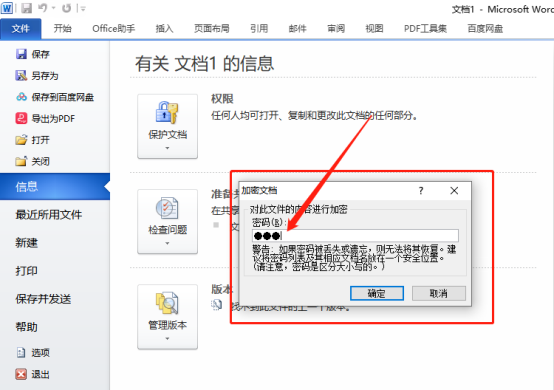
Task: Open the Undo history dropdown arrow
Action: [x=54, y=8]
